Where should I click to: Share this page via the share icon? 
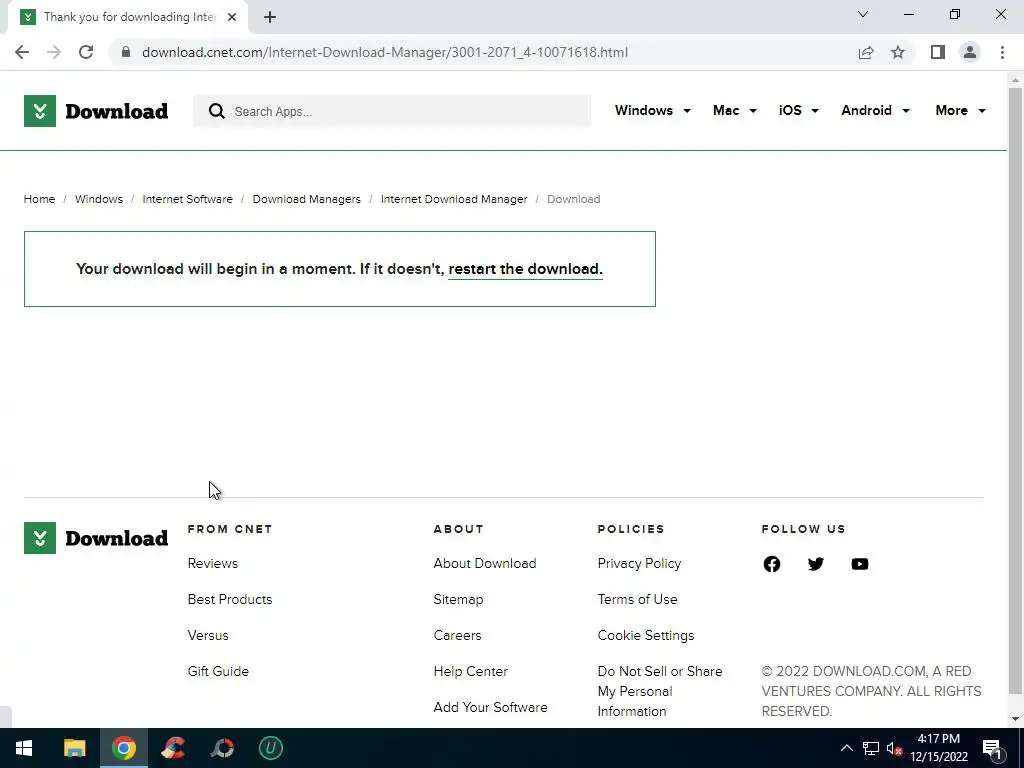[x=866, y=52]
